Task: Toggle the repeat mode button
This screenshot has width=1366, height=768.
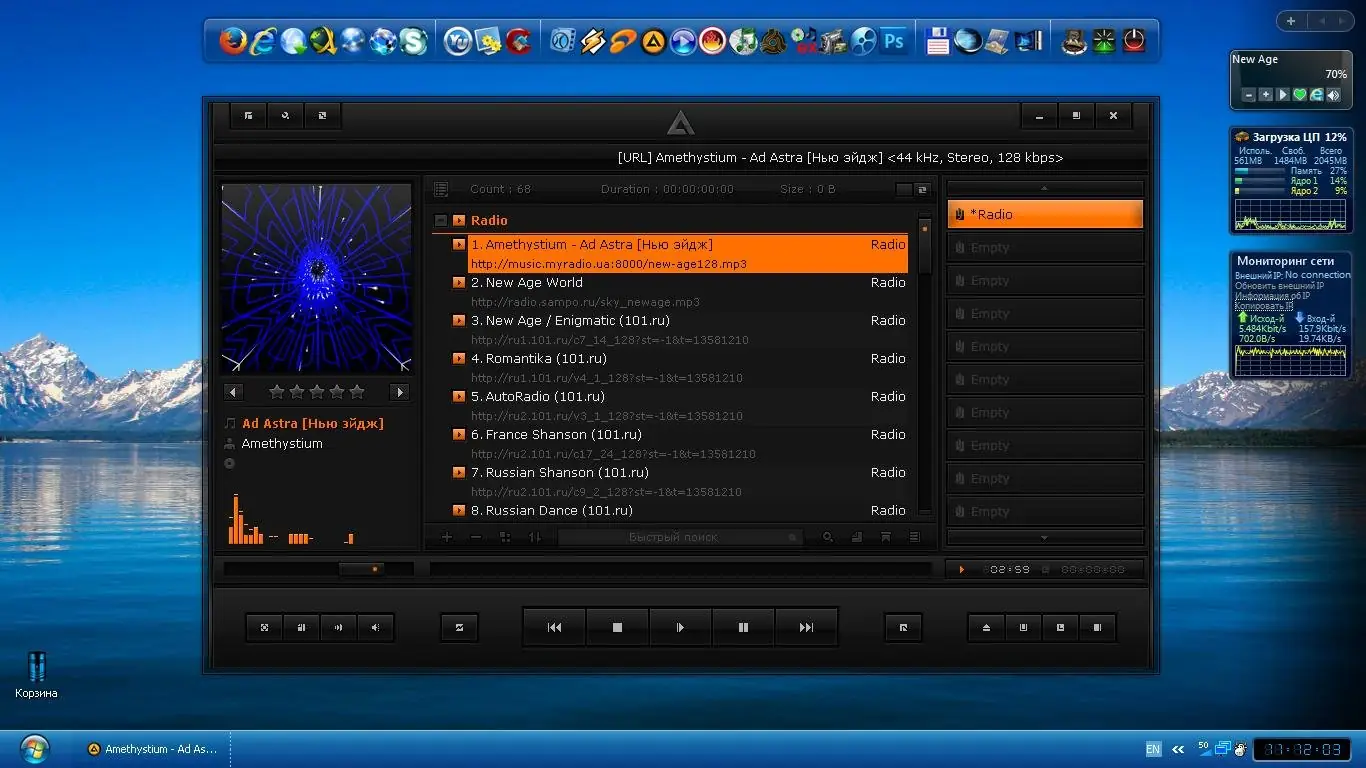Action: [x=902, y=627]
